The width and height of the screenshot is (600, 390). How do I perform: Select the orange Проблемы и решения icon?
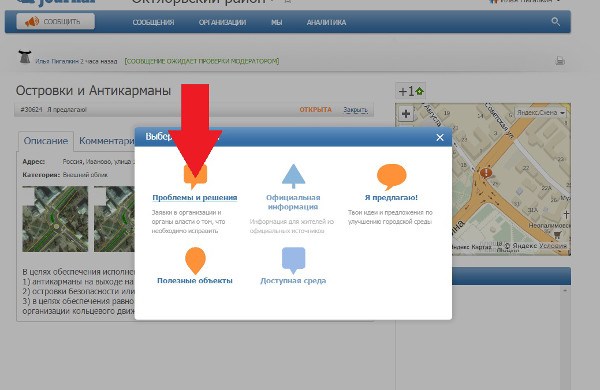pyautogui.click(x=195, y=176)
